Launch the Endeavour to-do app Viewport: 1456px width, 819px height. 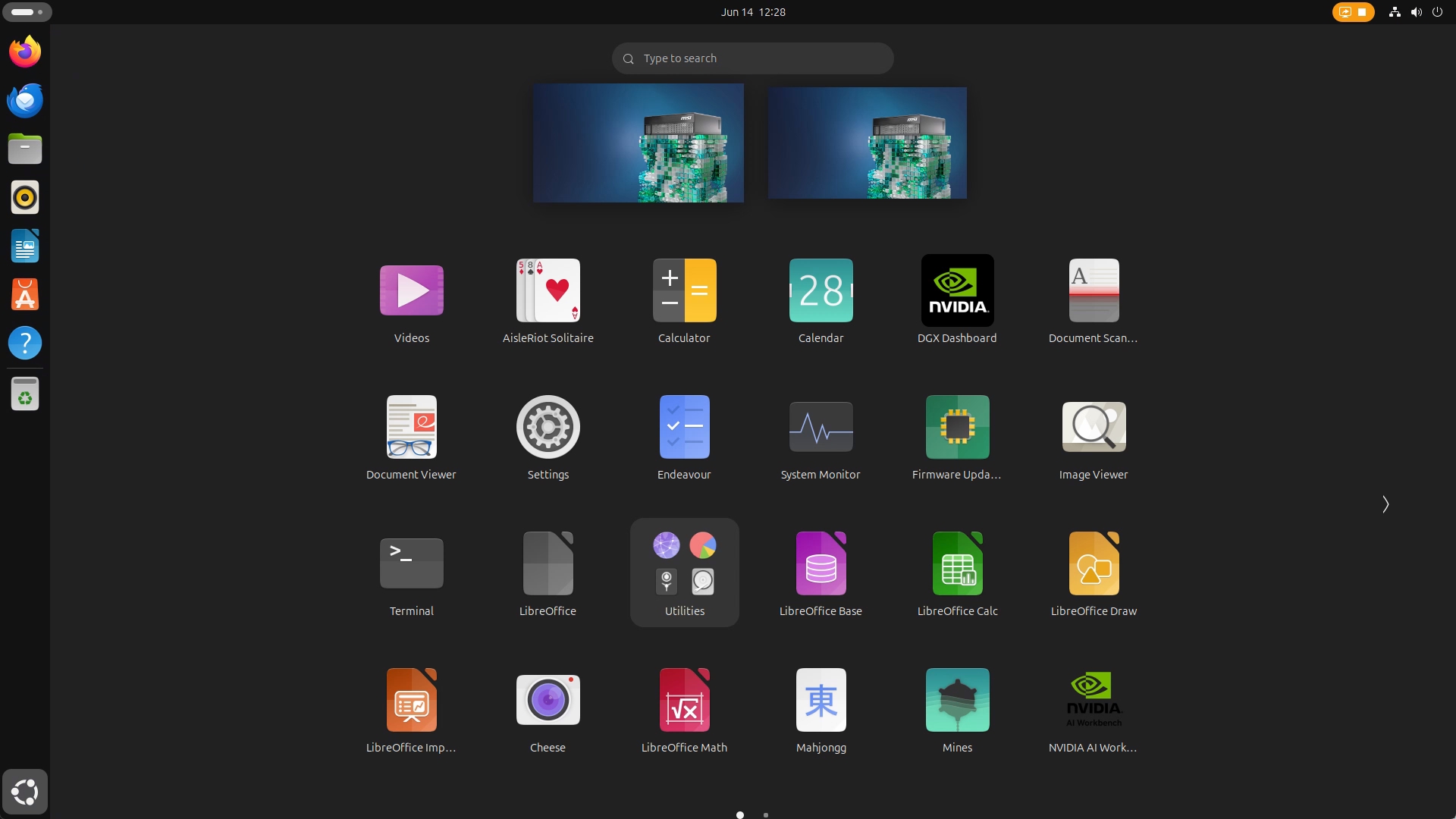tap(684, 438)
